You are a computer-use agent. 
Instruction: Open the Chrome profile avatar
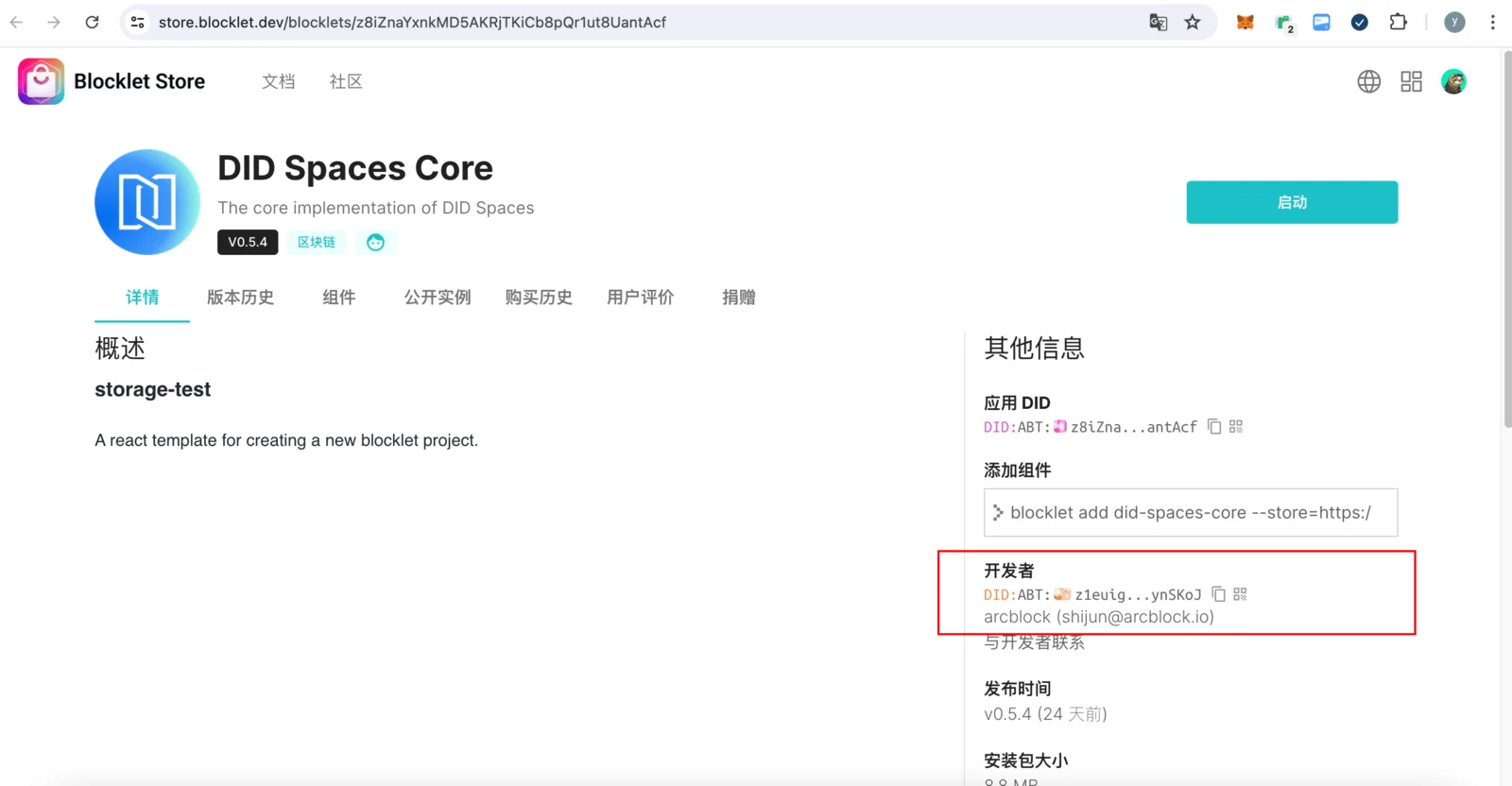coord(1454,22)
